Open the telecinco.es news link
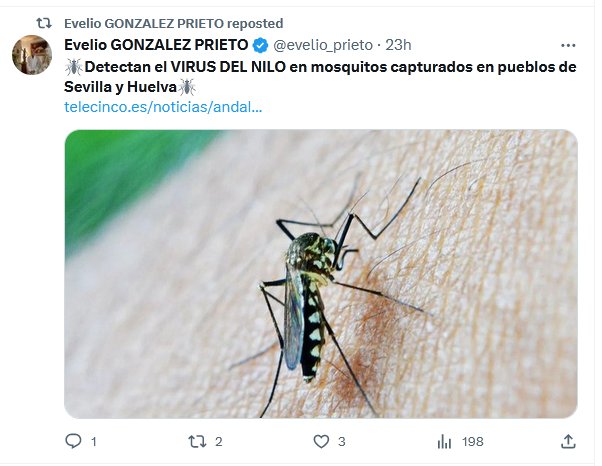This screenshot has width=602, height=466. [163, 106]
